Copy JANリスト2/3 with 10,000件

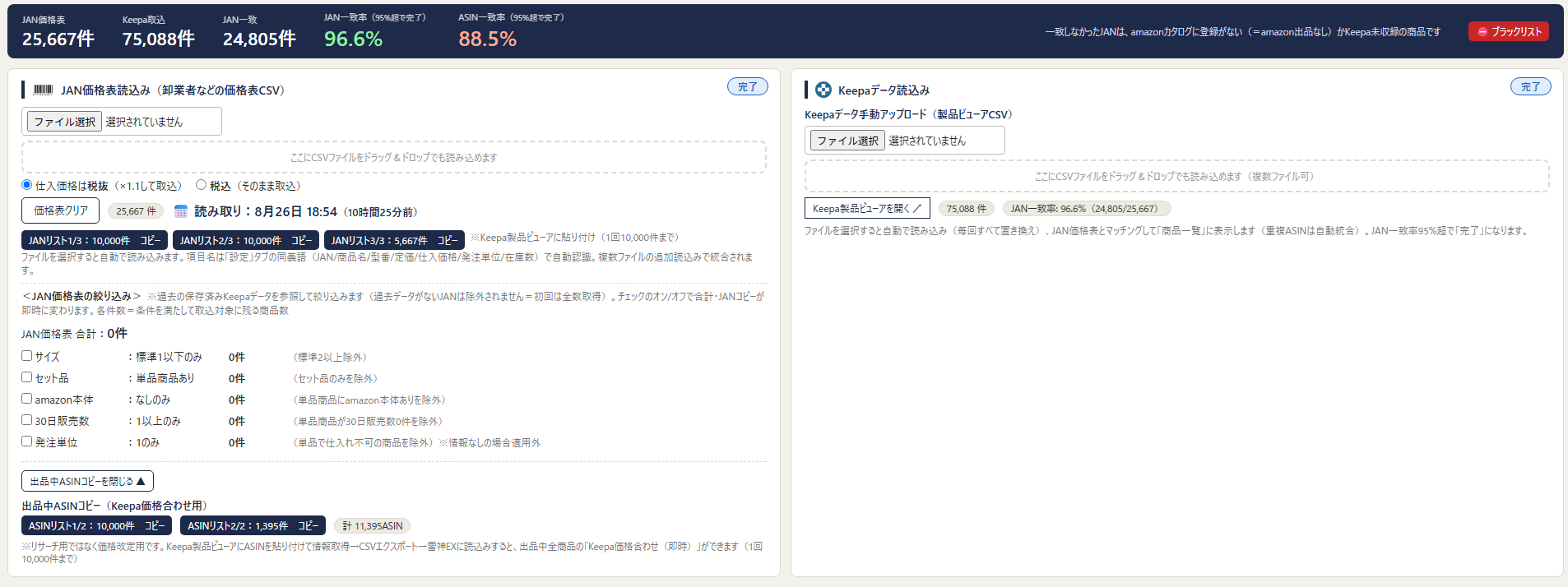(x=246, y=240)
